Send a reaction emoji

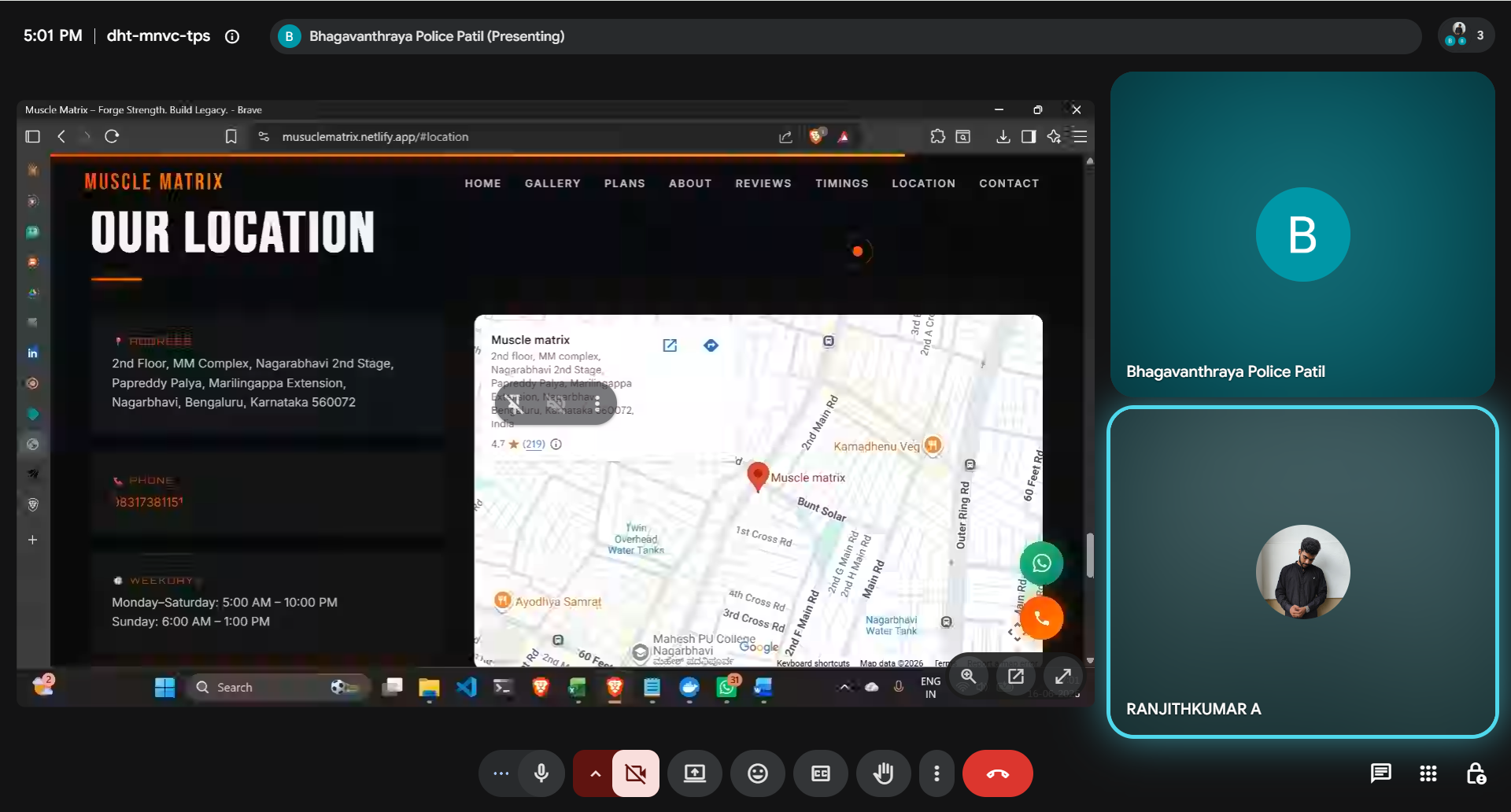click(x=758, y=773)
